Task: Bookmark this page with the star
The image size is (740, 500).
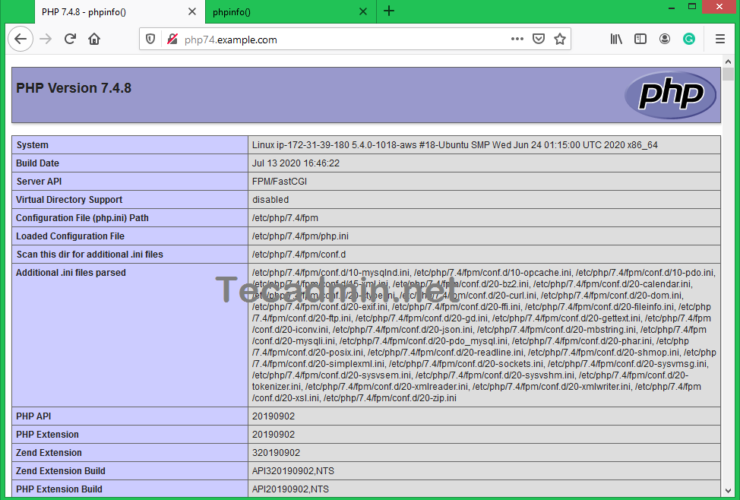Action: [x=561, y=39]
